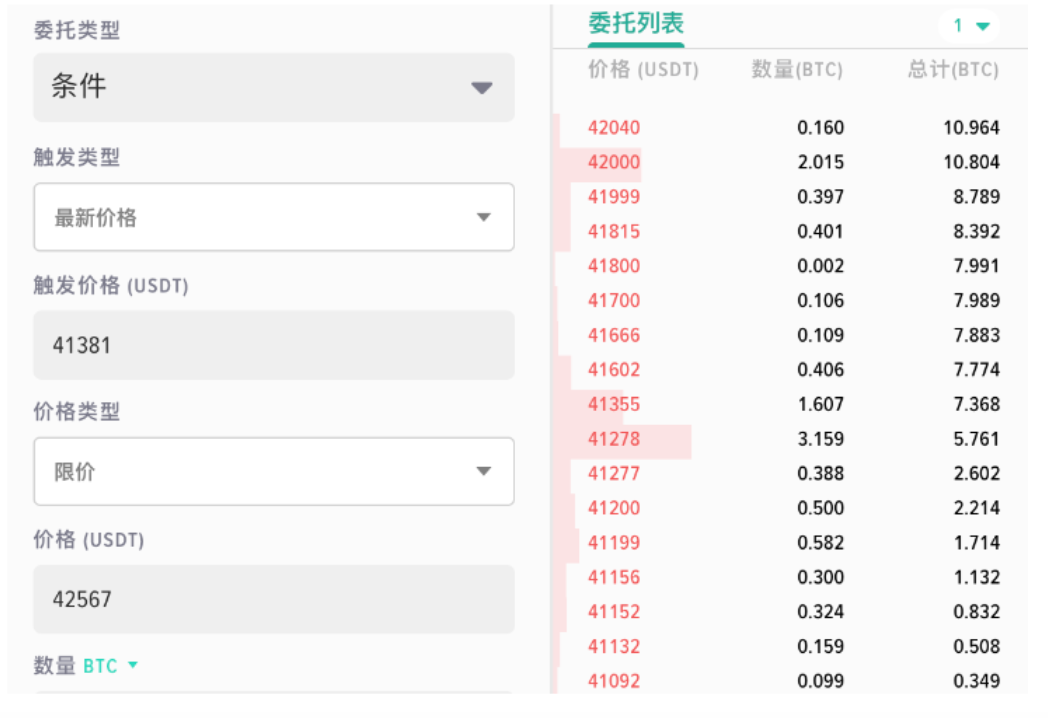Open the order book grouping dropdown showing 1
This screenshot has height=718, width=1048.
click(970, 26)
